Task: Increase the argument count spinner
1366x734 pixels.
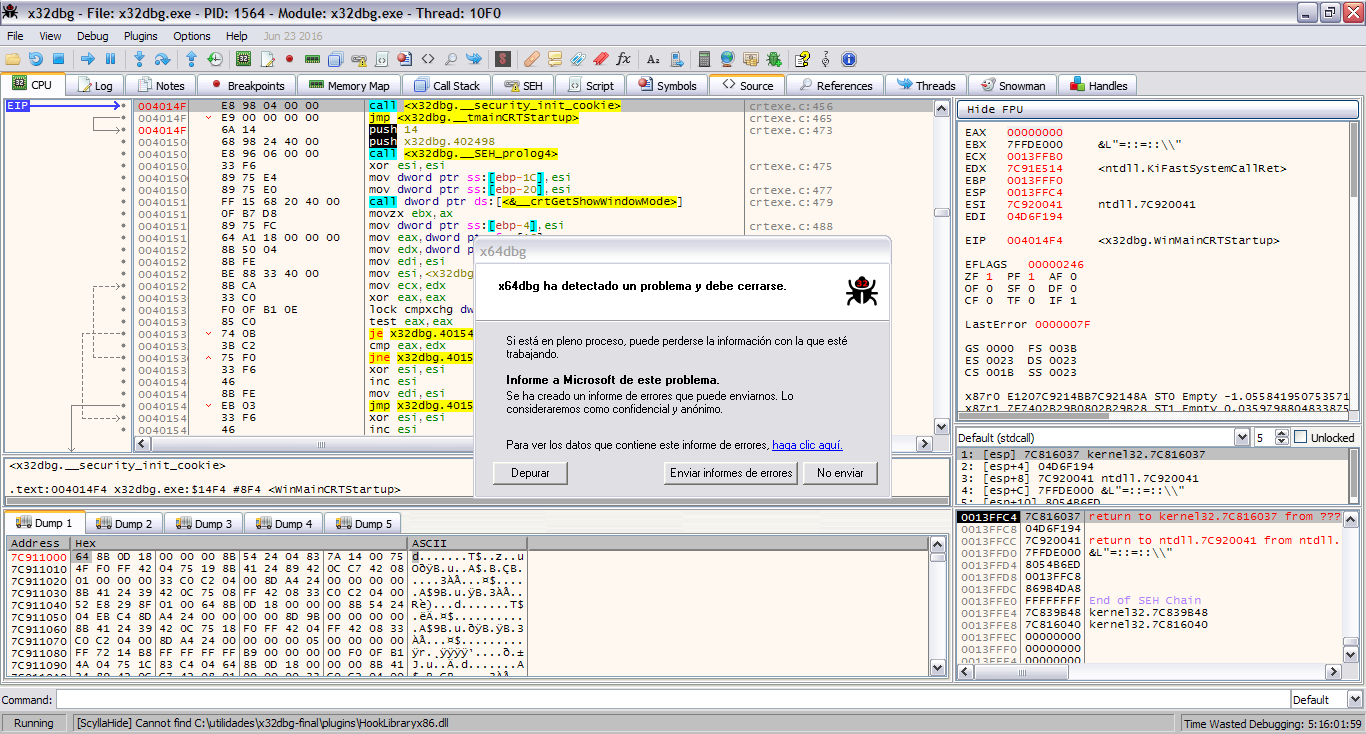Action: (1283, 433)
